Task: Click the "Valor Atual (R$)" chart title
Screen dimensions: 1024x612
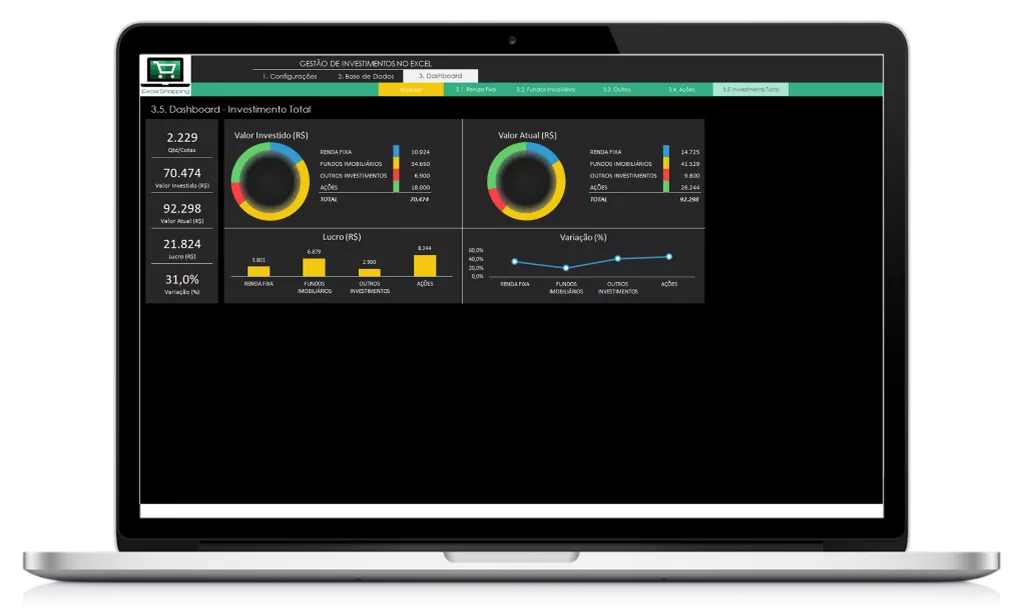Action: (x=527, y=135)
